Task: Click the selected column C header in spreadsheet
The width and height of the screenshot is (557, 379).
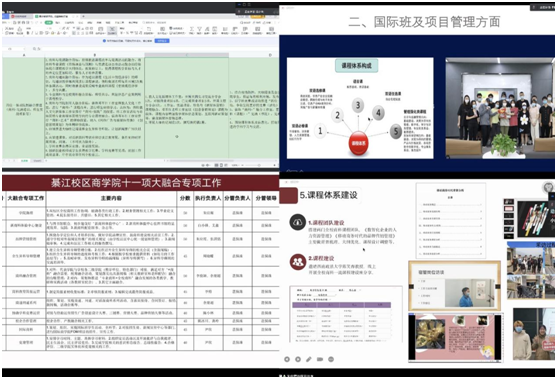Action: 186,55
